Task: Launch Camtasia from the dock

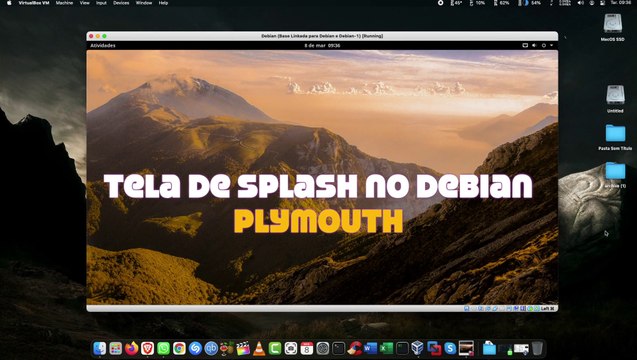Action: tap(275, 348)
